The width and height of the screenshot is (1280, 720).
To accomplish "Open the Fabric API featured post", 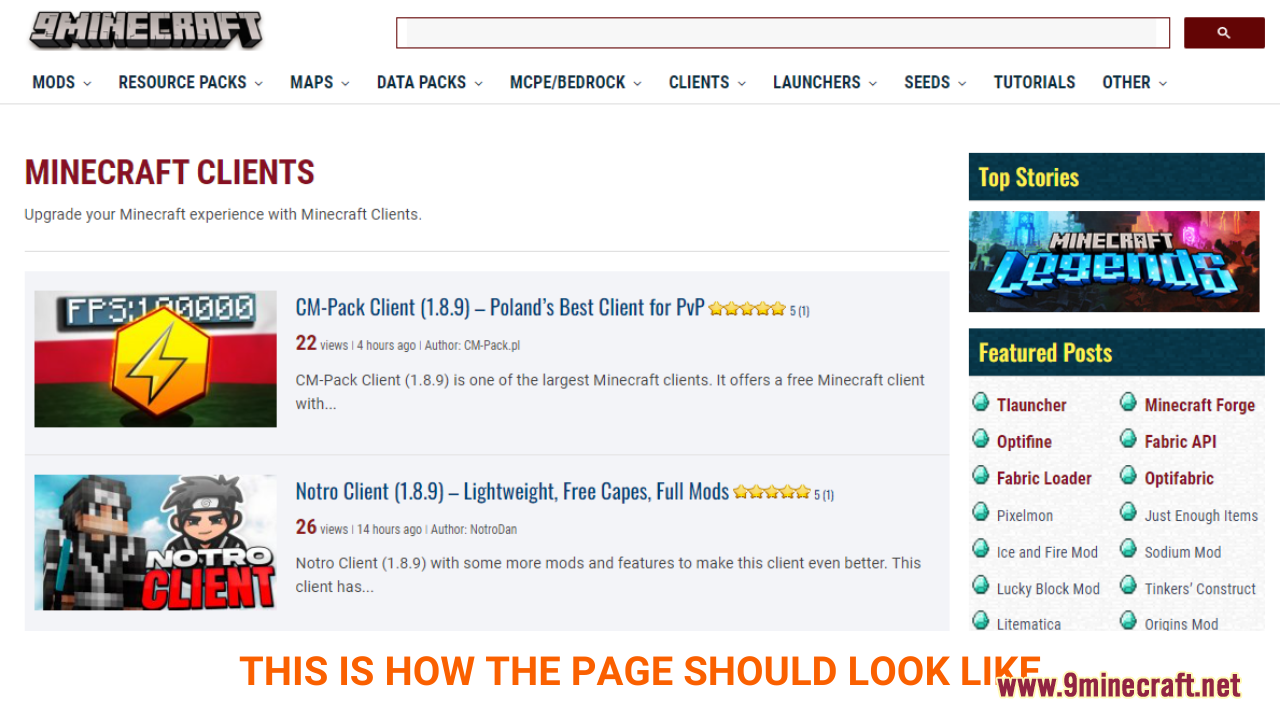I will (1180, 441).
